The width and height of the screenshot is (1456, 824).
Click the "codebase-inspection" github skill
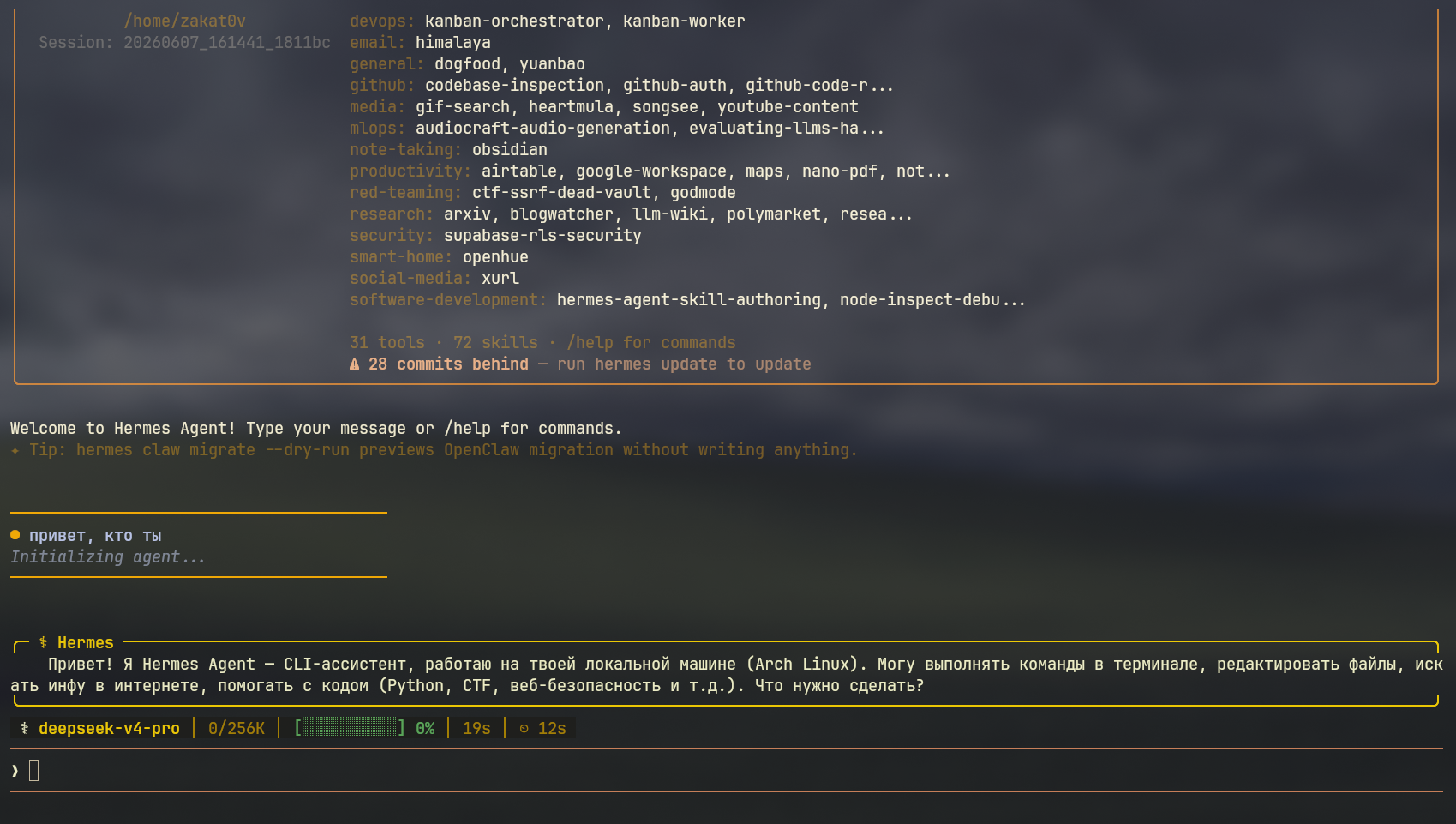pyautogui.click(x=514, y=86)
